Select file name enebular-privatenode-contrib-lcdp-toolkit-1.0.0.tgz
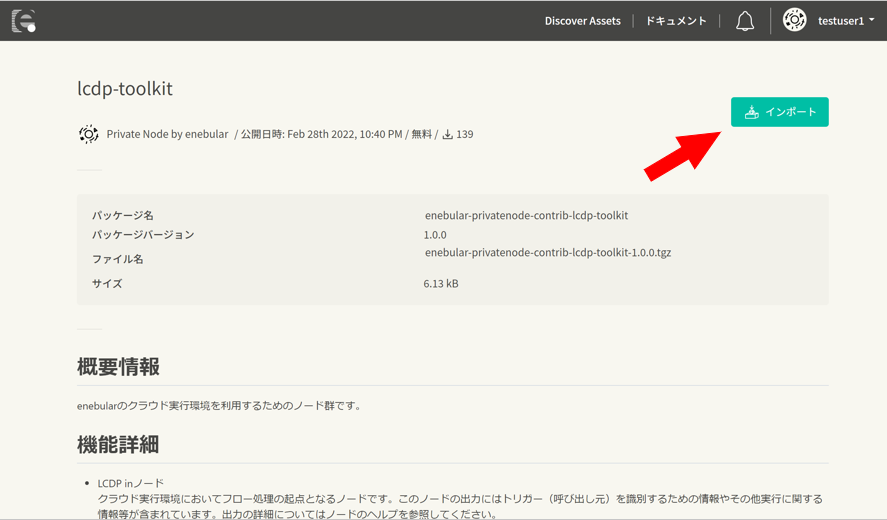Screen dimensions: 887x520 pyautogui.click(x=548, y=252)
